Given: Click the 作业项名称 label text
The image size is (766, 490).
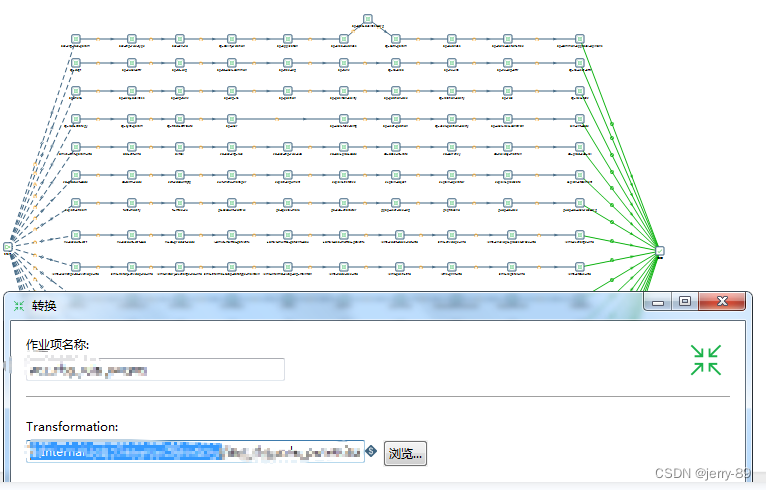Looking at the screenshot, I should click(57, 344).
